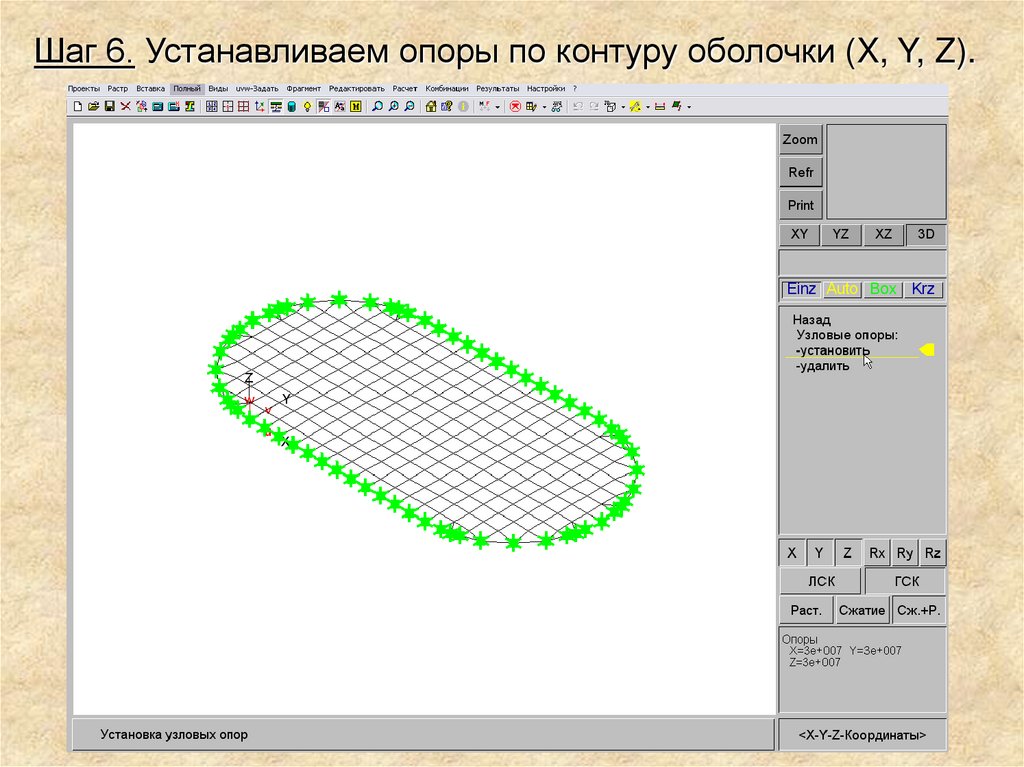Click the Zoom button

coord(800,140)
